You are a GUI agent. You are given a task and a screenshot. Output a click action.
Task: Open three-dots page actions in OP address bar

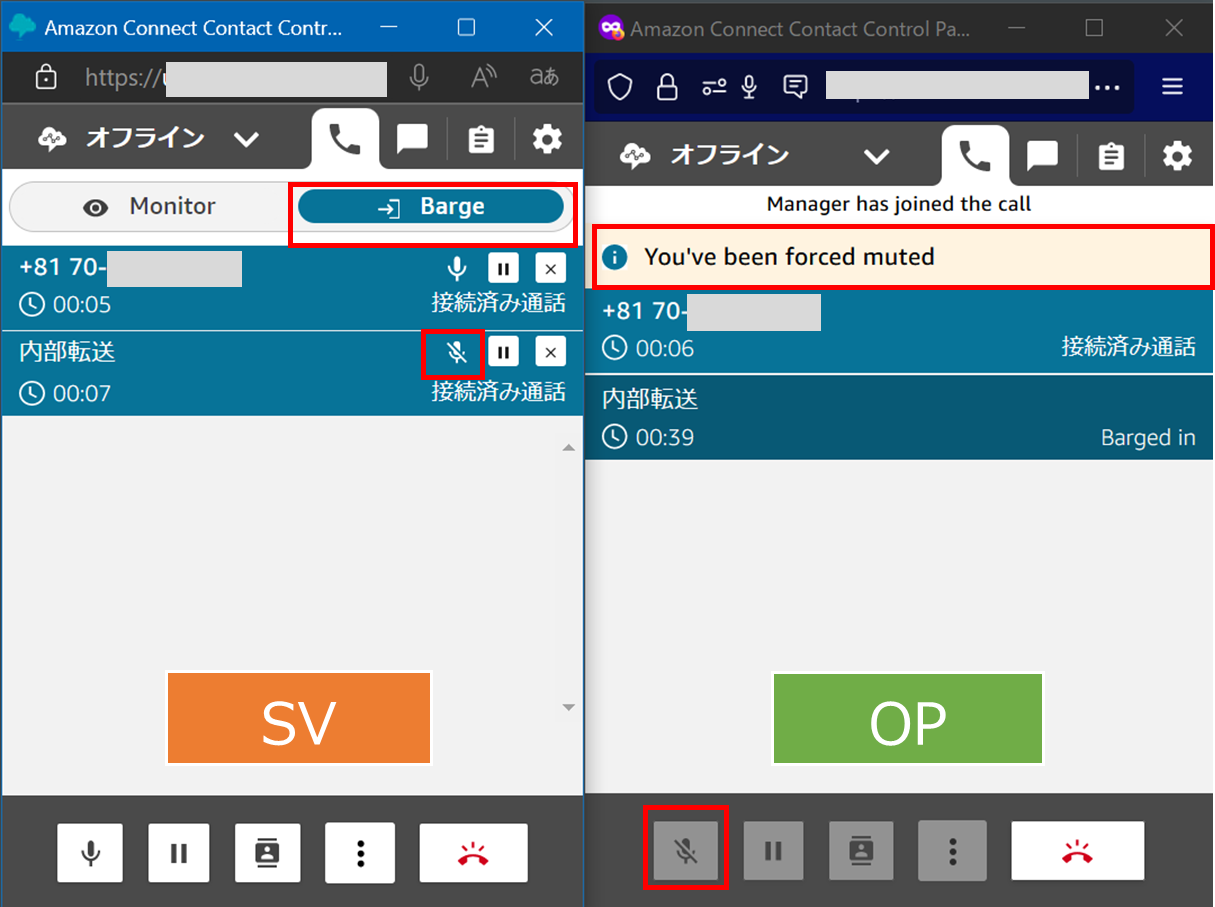click(1108, 88)
